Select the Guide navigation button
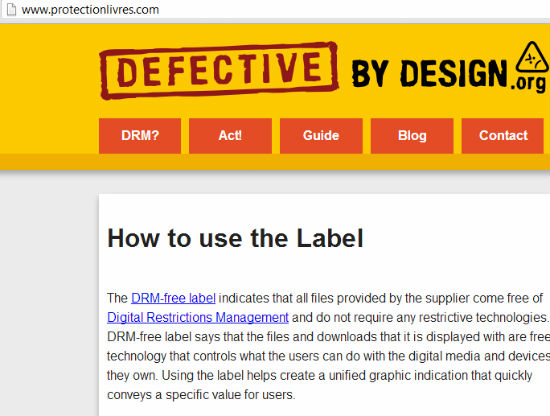 (321, 136)
